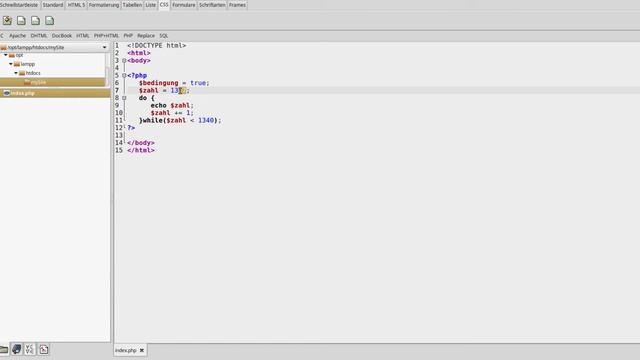The width and height of the screenshot is (640, 360).
Task: Select index.php in the file list
Action: pos(55,93)
